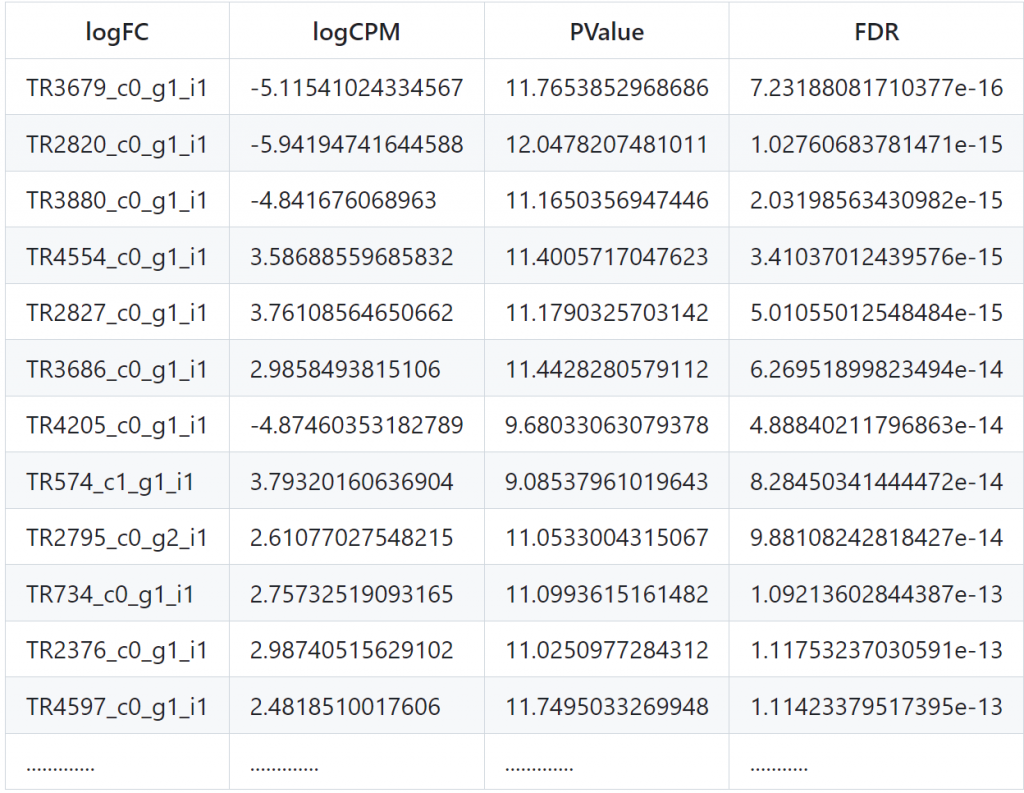
Task: Click the TR3880_c0_g1_i1 row label
Action: click(117, 200)
